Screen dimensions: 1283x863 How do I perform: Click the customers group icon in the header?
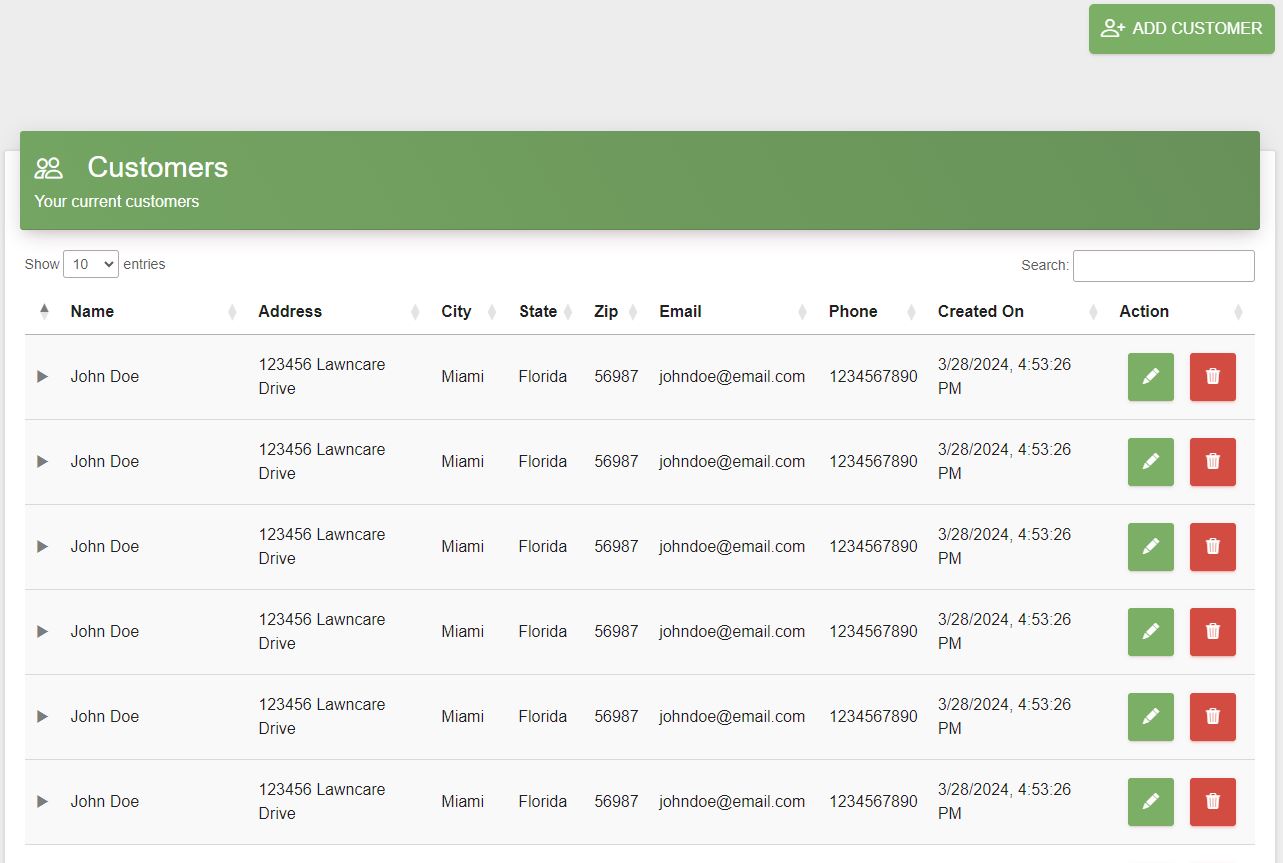point(47,167)
